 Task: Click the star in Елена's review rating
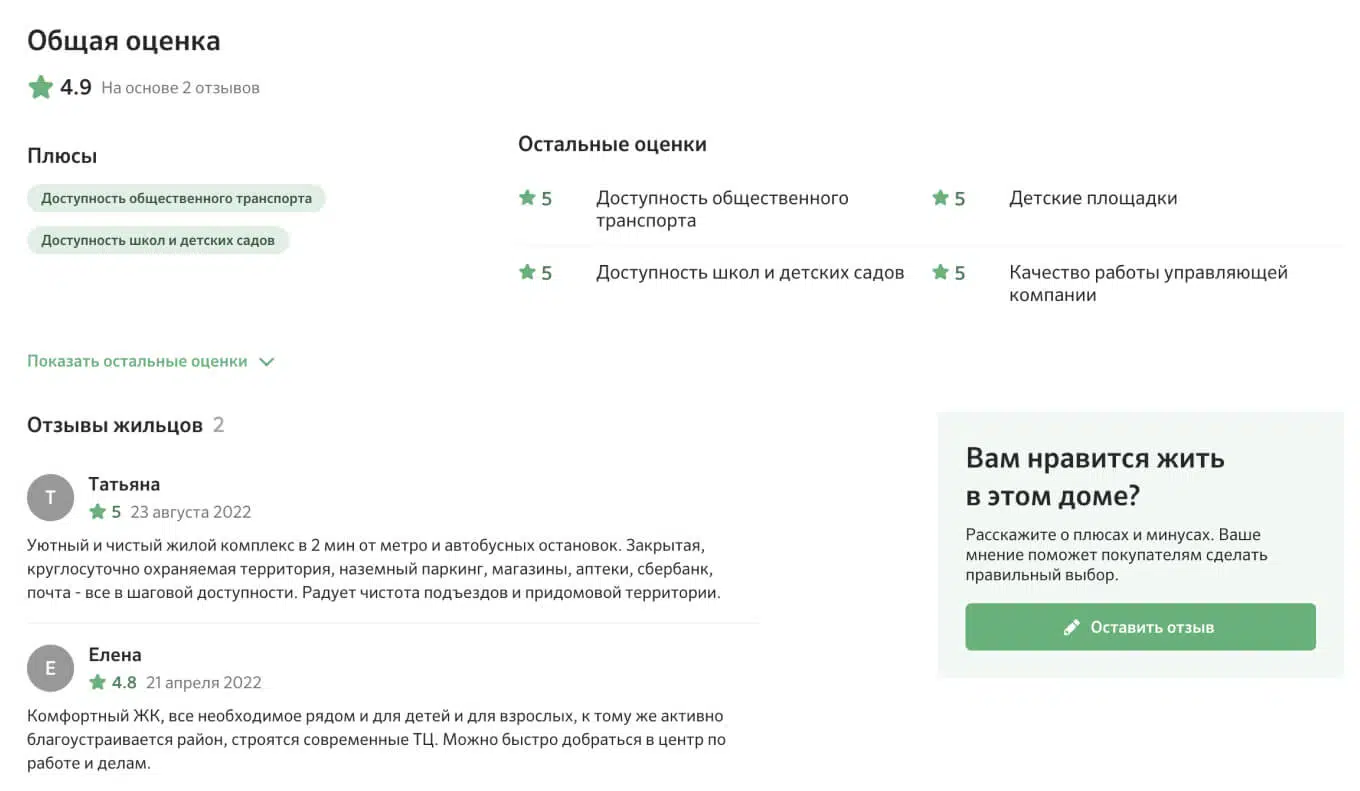(97, 683)
